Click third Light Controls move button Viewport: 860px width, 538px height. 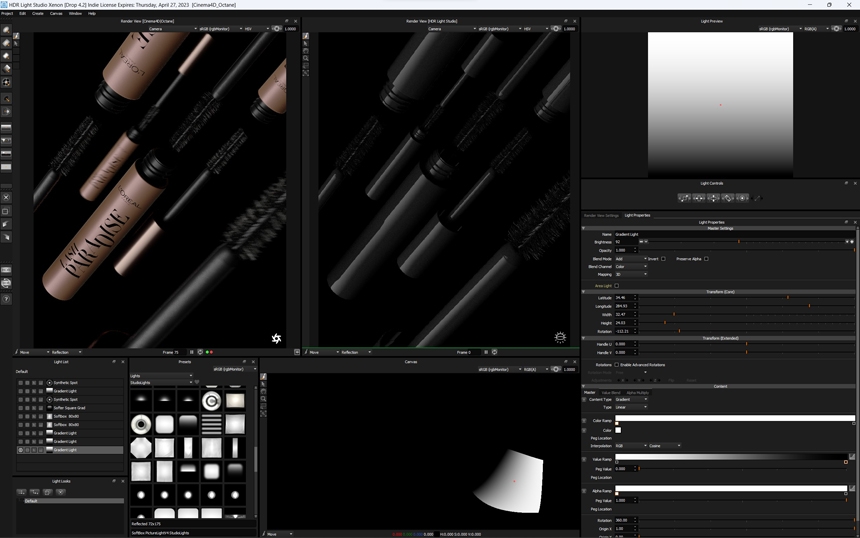(713, 198)
